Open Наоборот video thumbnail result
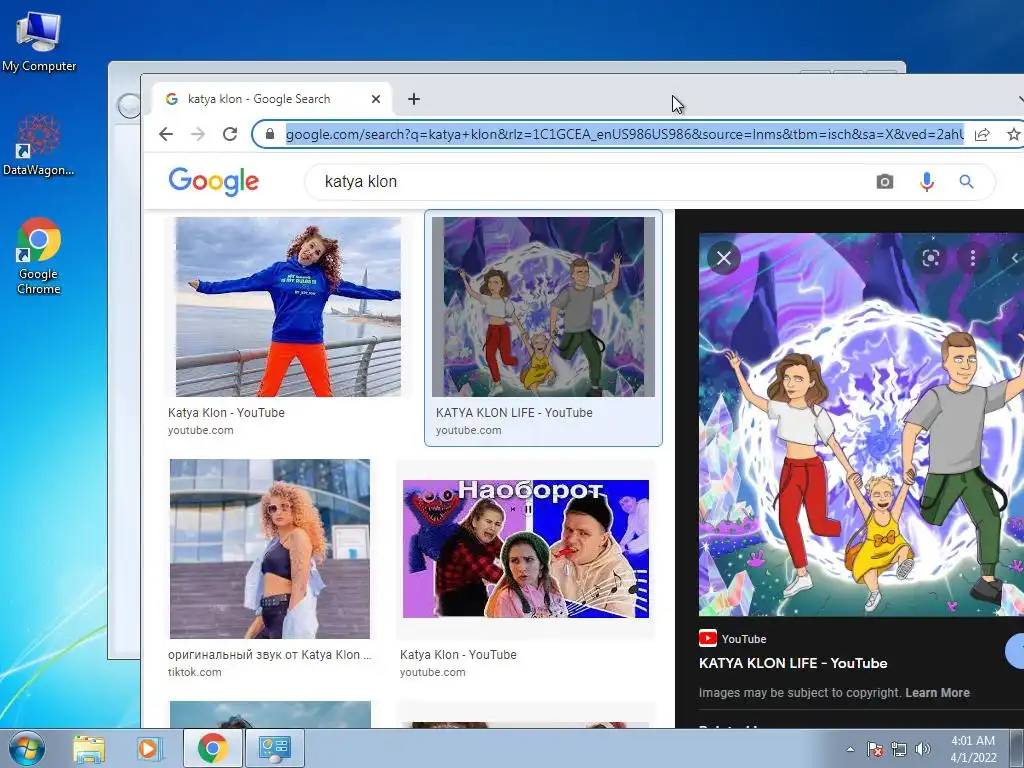1024x768 pixels. [x=526, y=549]
